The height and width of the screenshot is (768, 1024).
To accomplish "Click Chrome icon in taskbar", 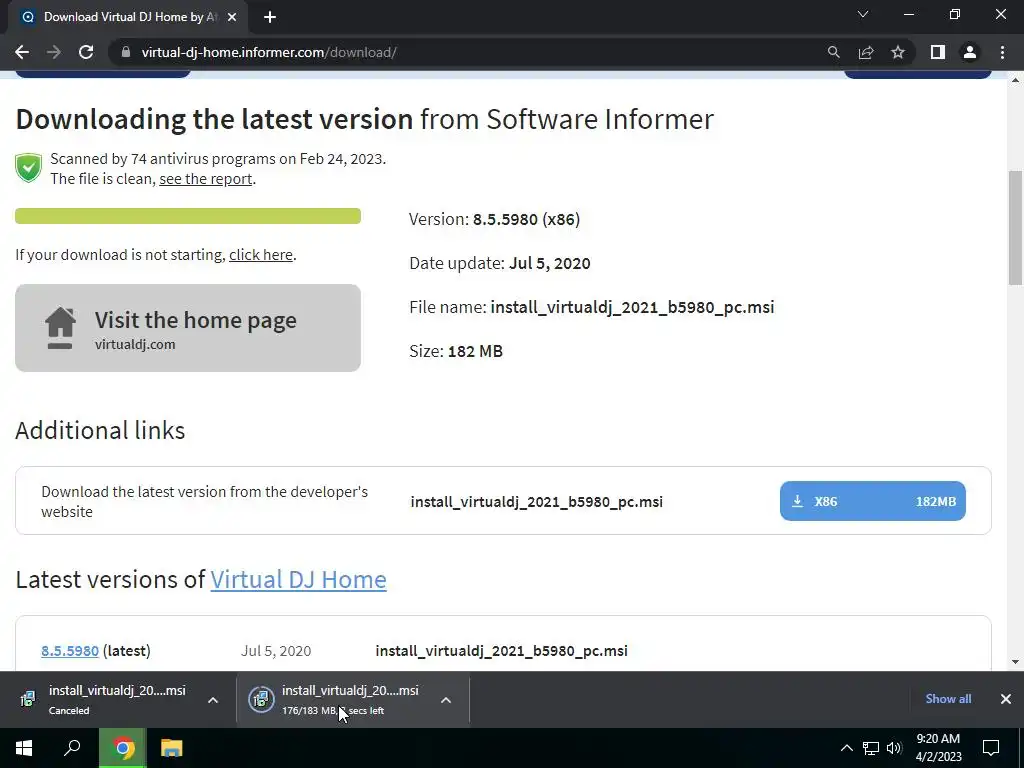I will coord(123,748).
